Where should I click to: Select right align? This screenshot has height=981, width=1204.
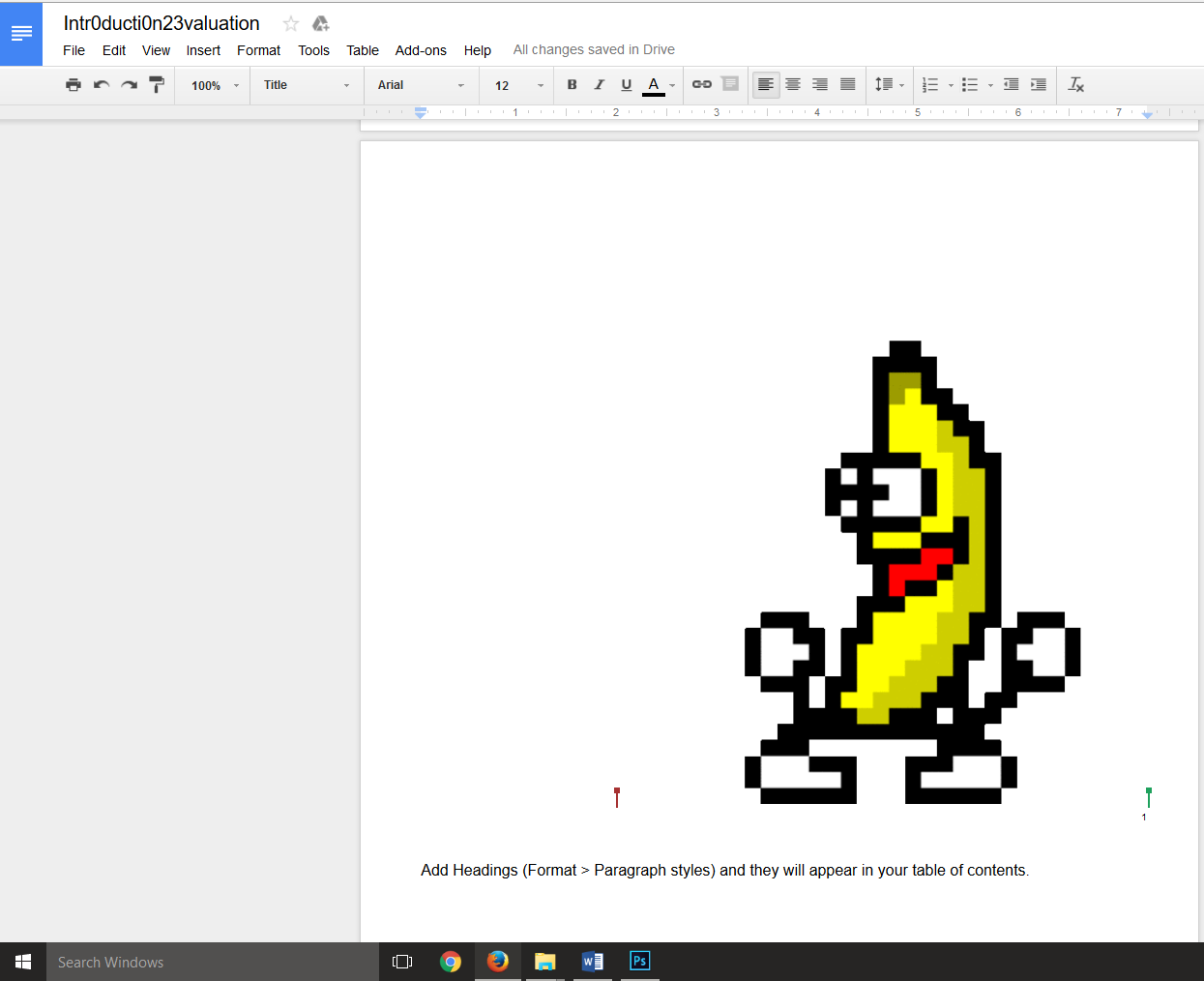[820, 85]
